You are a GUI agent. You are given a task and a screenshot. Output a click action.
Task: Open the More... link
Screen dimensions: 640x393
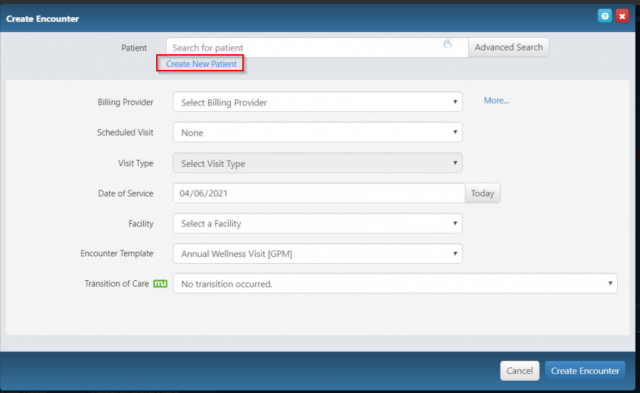496,100
